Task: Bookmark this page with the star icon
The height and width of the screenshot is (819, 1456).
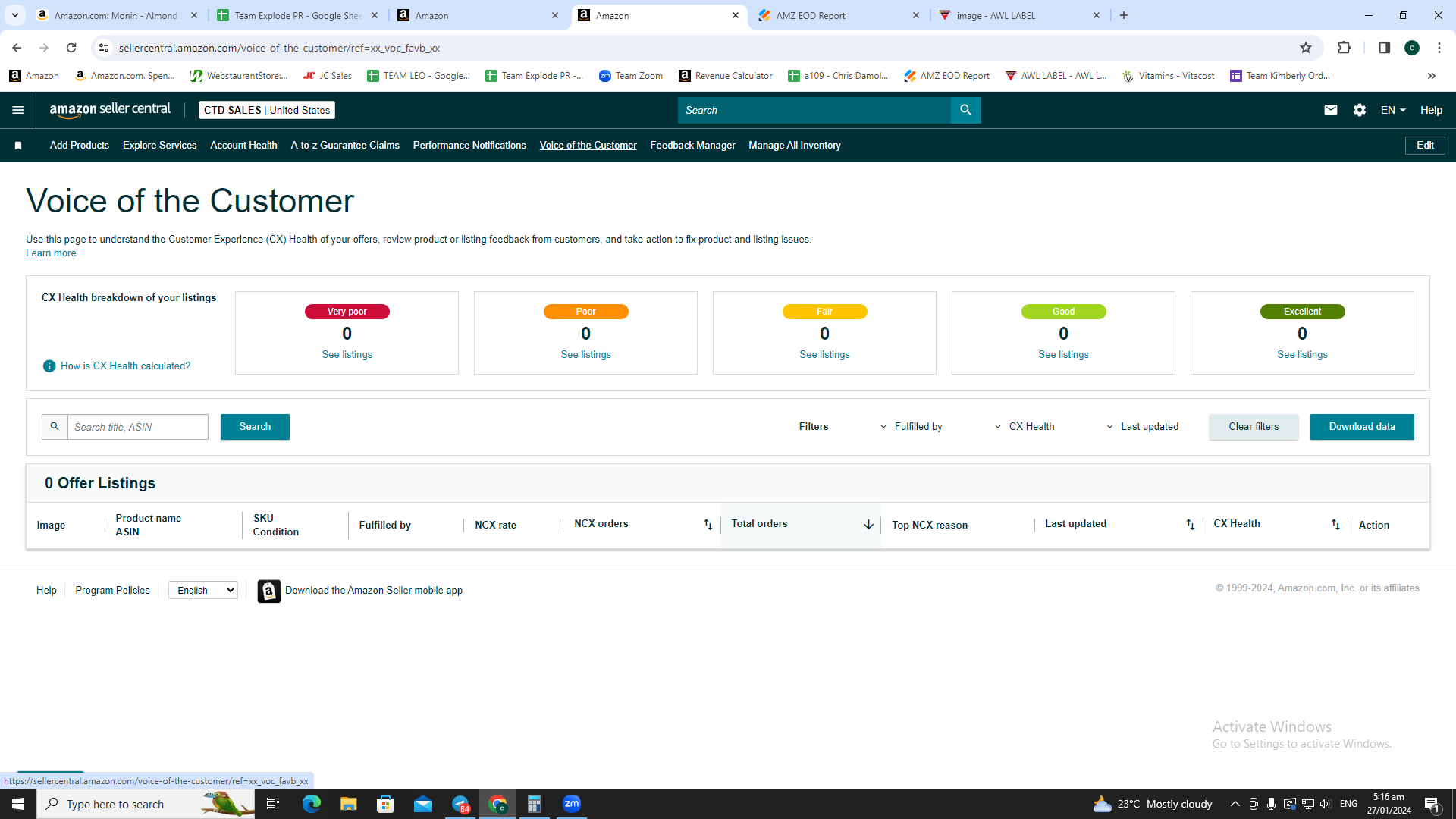Action: point(1305,48)
